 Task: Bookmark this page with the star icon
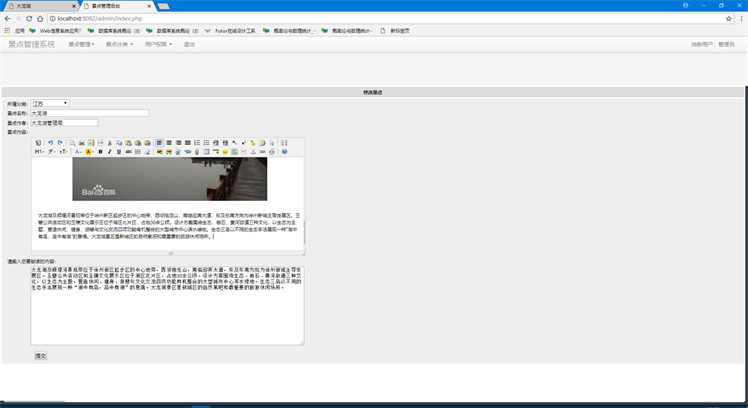[x=728, y=18]
